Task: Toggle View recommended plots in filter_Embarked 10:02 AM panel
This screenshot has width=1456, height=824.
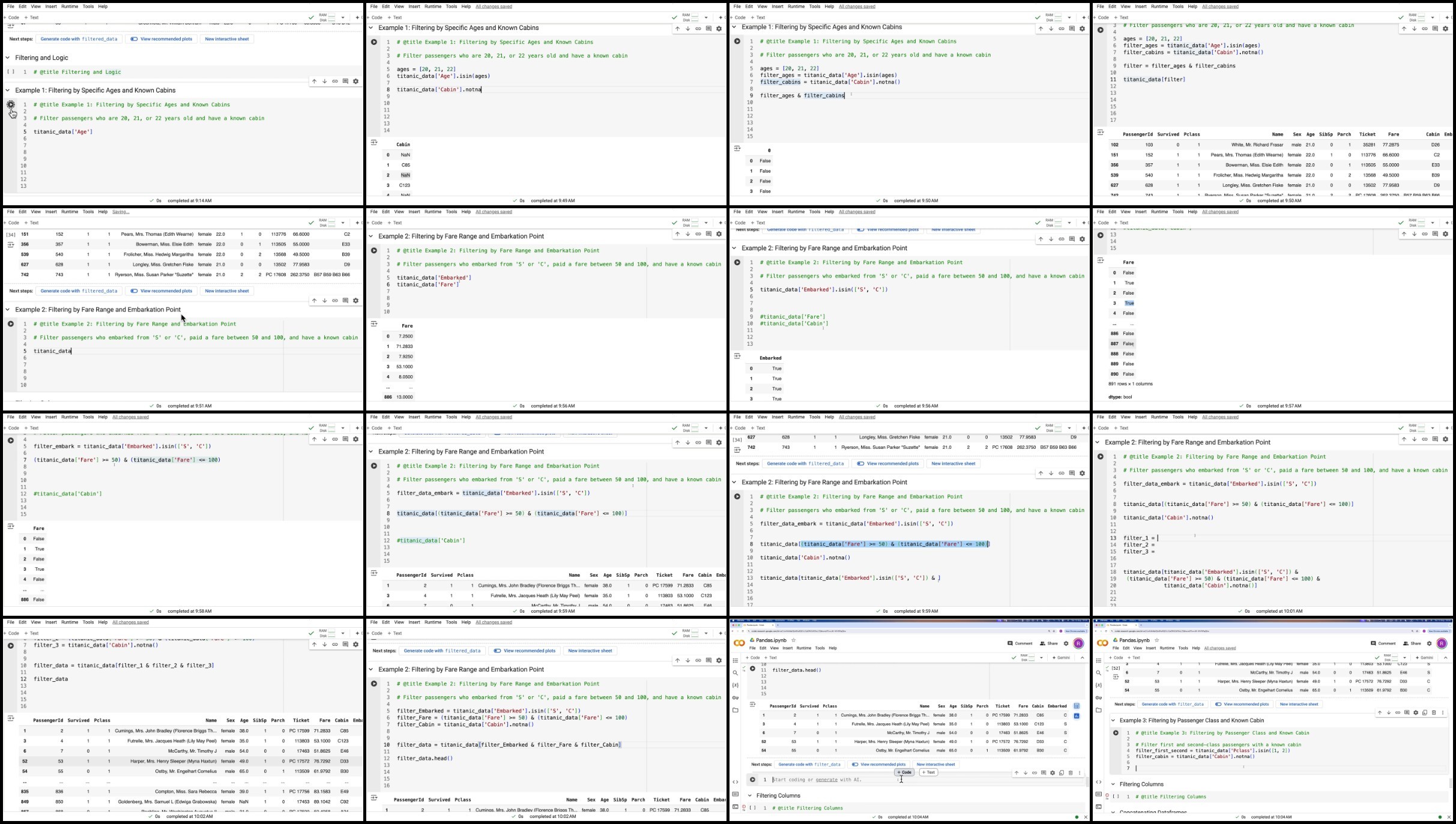Action: point(524,651)
